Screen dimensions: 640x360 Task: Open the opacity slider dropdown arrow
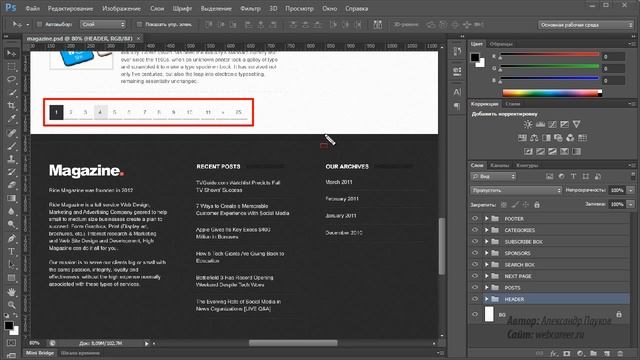click(631, 190)
